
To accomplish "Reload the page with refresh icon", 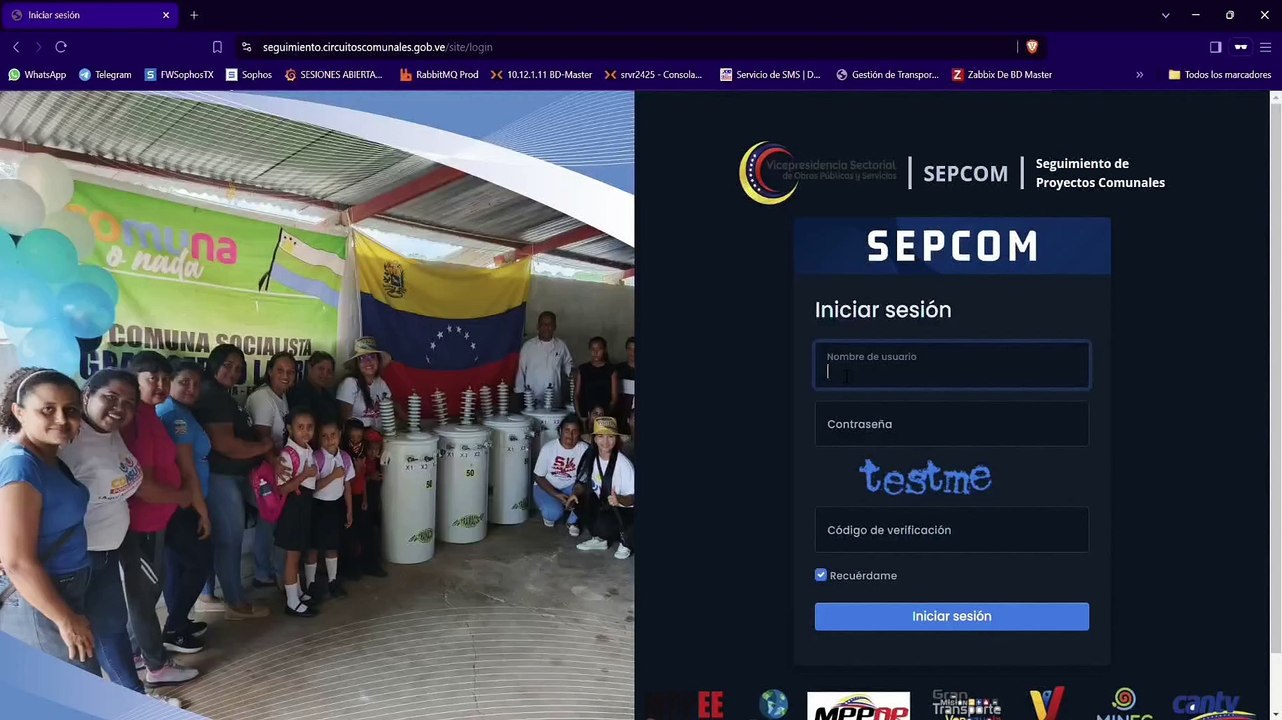I will click(x=61, y=47).
